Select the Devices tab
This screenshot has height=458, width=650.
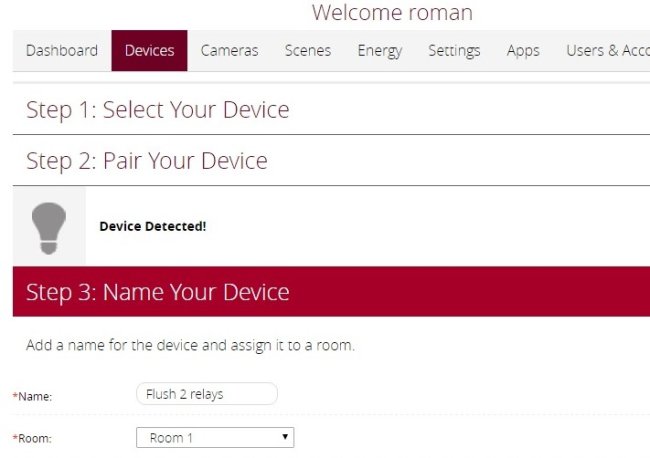click(149, 51)
